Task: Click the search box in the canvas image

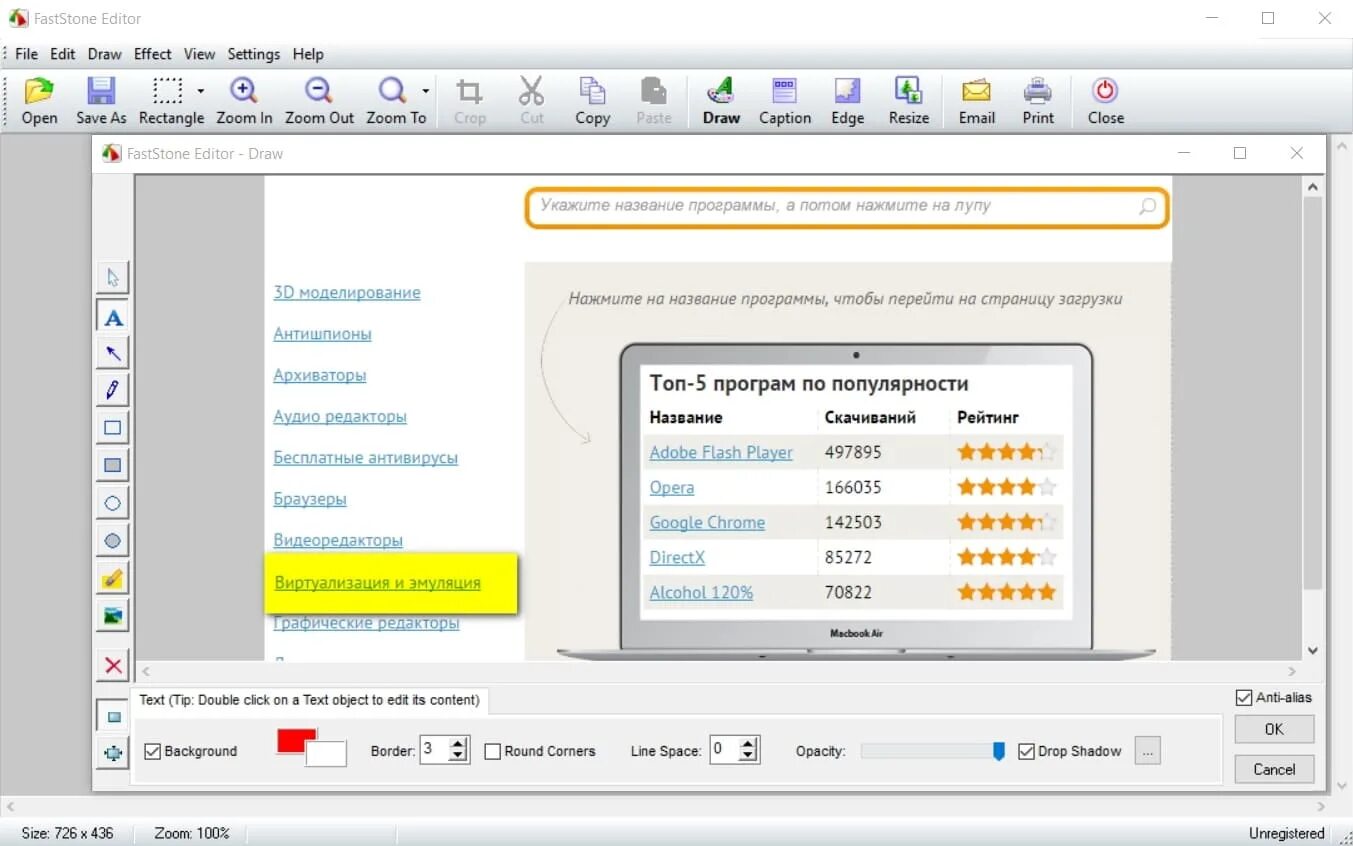Action: [x=847, y=207]
